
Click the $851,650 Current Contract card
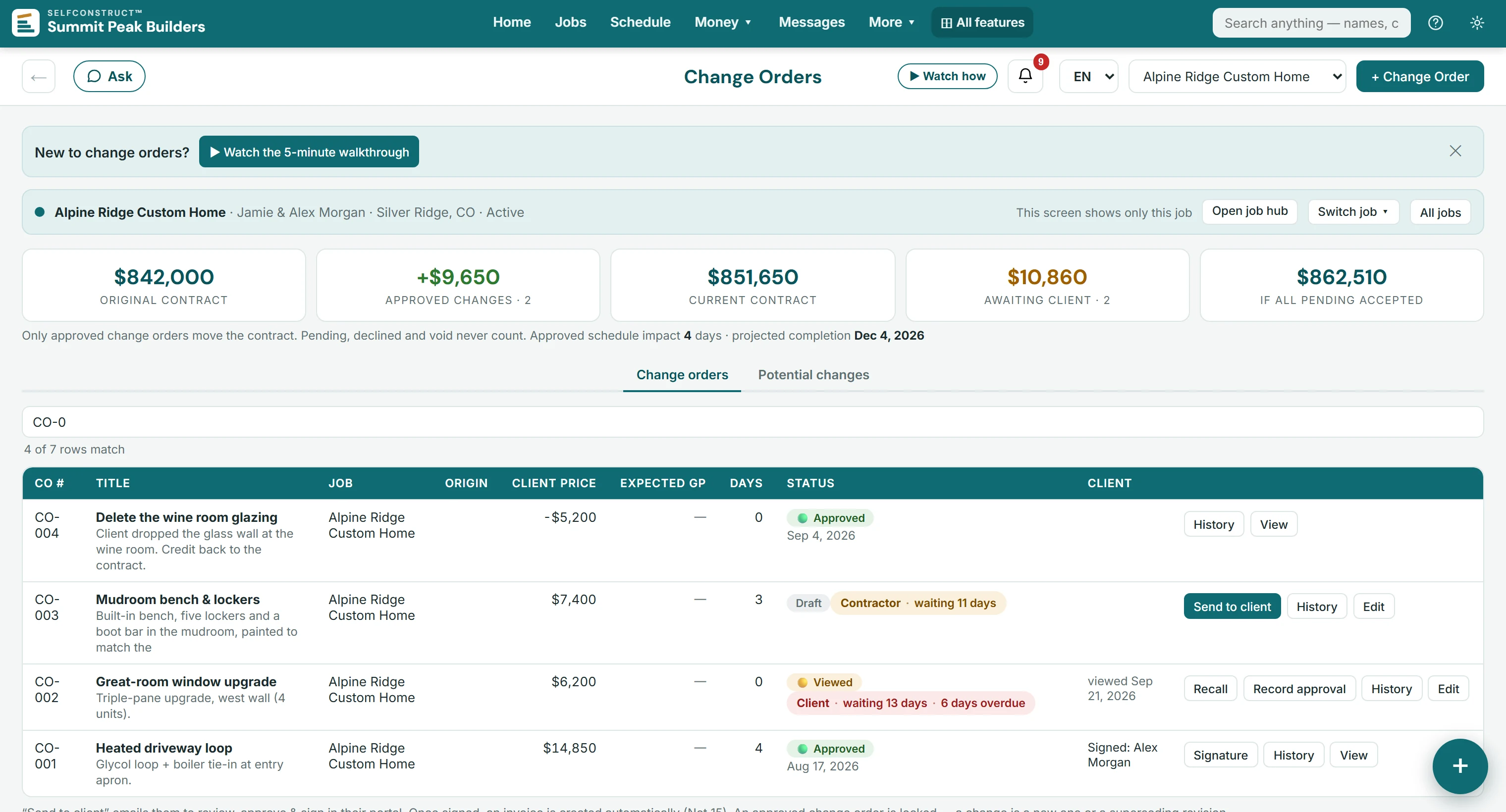click(x=753, y=285)
